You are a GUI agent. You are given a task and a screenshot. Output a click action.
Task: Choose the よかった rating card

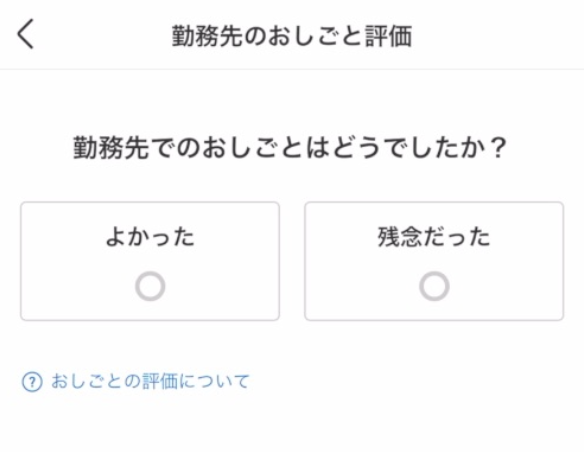(x=150, y=261)
